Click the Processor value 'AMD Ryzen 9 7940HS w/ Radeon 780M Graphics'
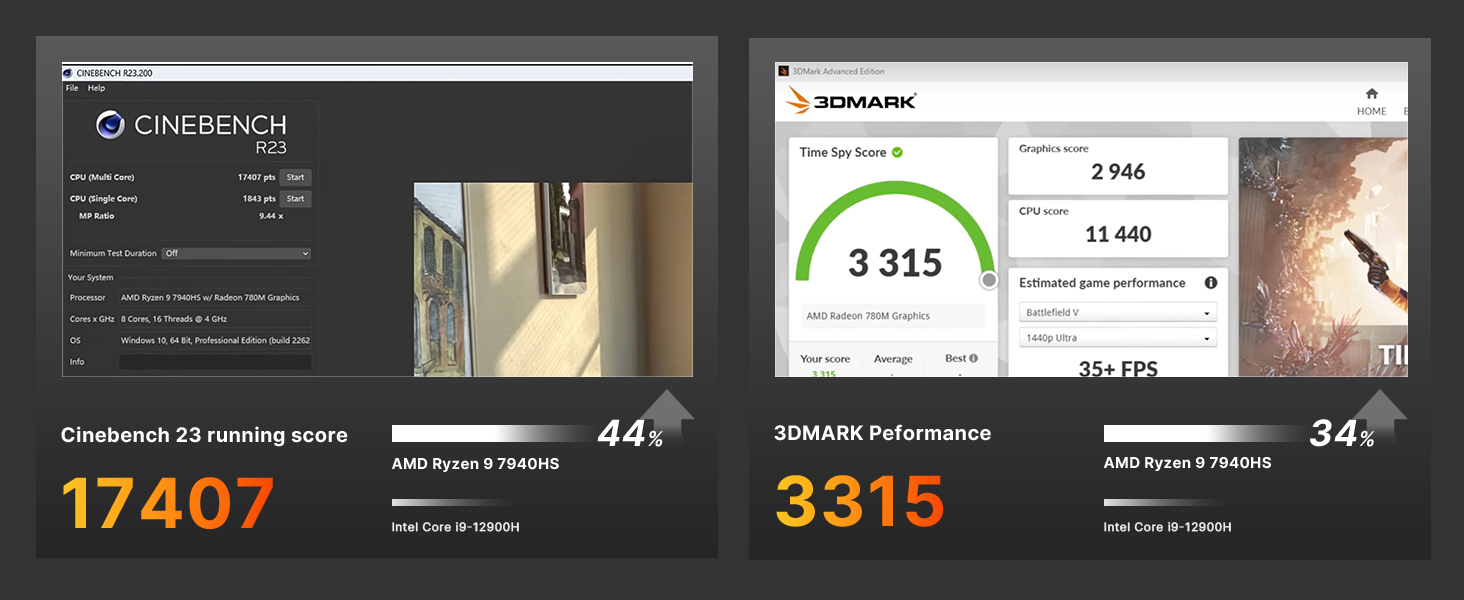This screenshot has width=1464, height=600. tap(210, 297)
